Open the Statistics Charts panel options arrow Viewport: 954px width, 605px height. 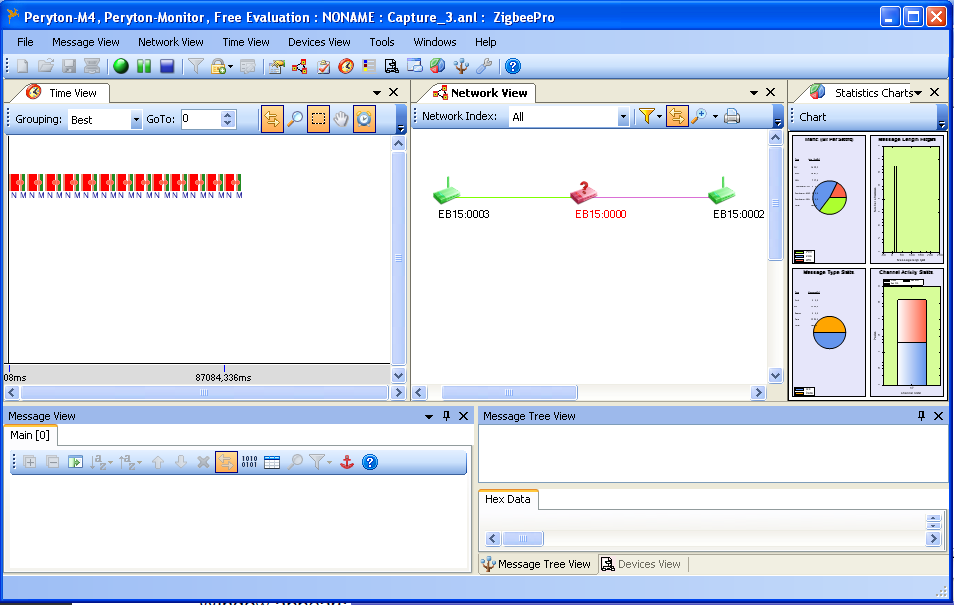pos(918,93)
